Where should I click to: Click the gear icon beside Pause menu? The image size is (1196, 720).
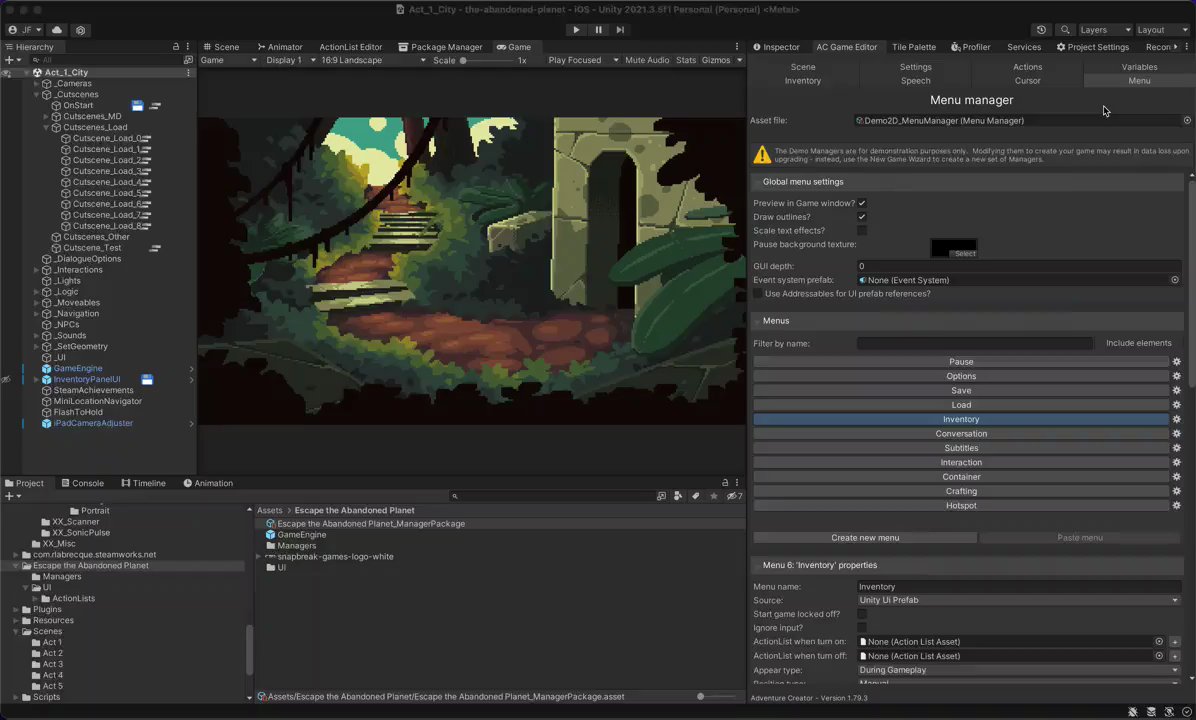(1176, 362)
